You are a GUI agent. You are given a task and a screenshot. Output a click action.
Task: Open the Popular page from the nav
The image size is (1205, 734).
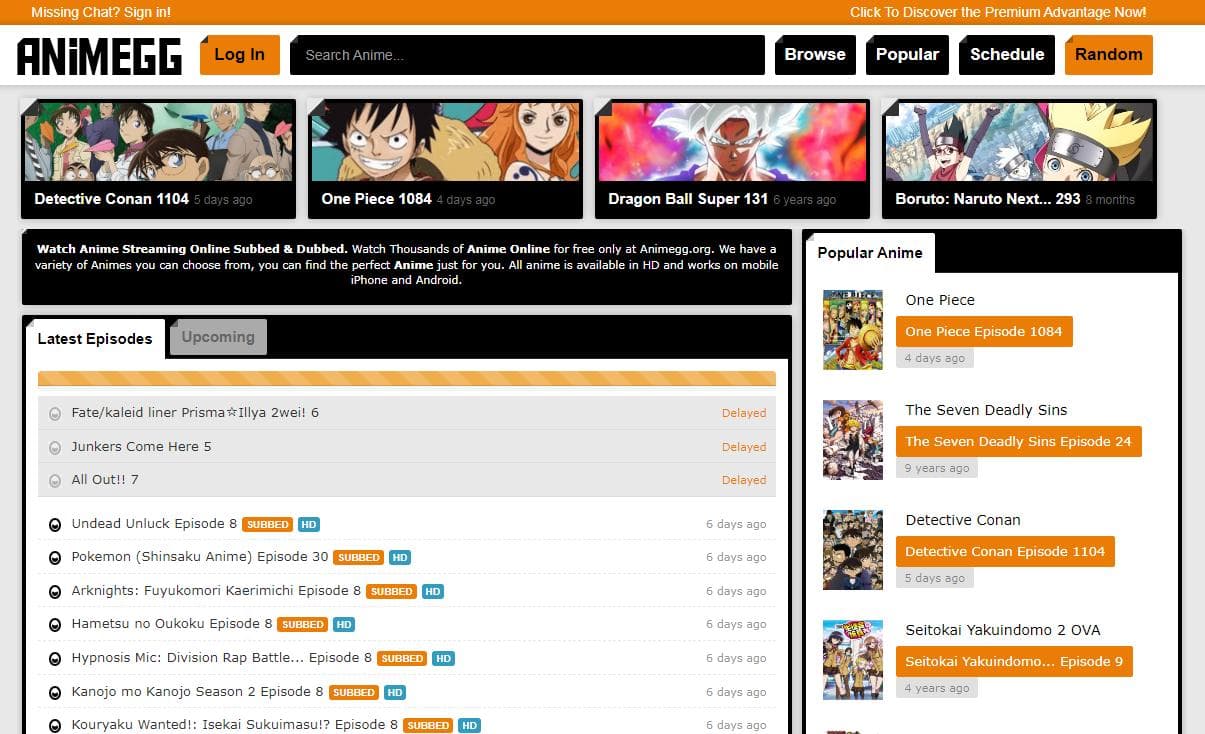click(907, 55)
